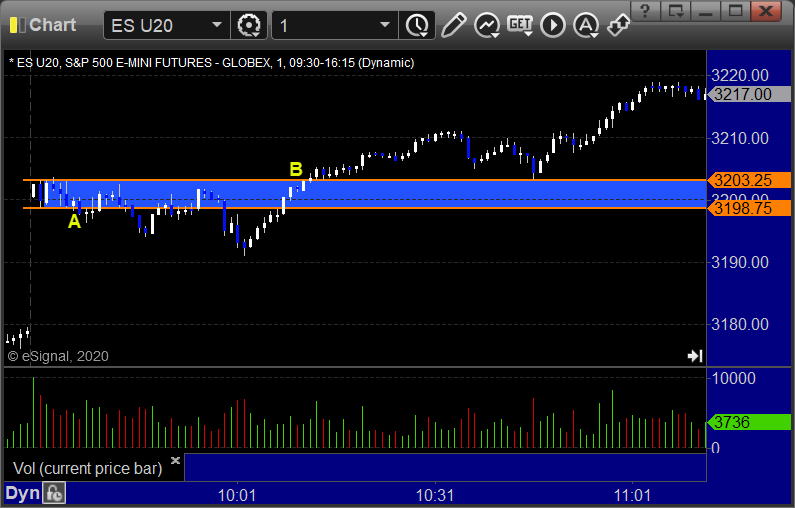Click the 3217.00 current price label

(x=750, y=94)
